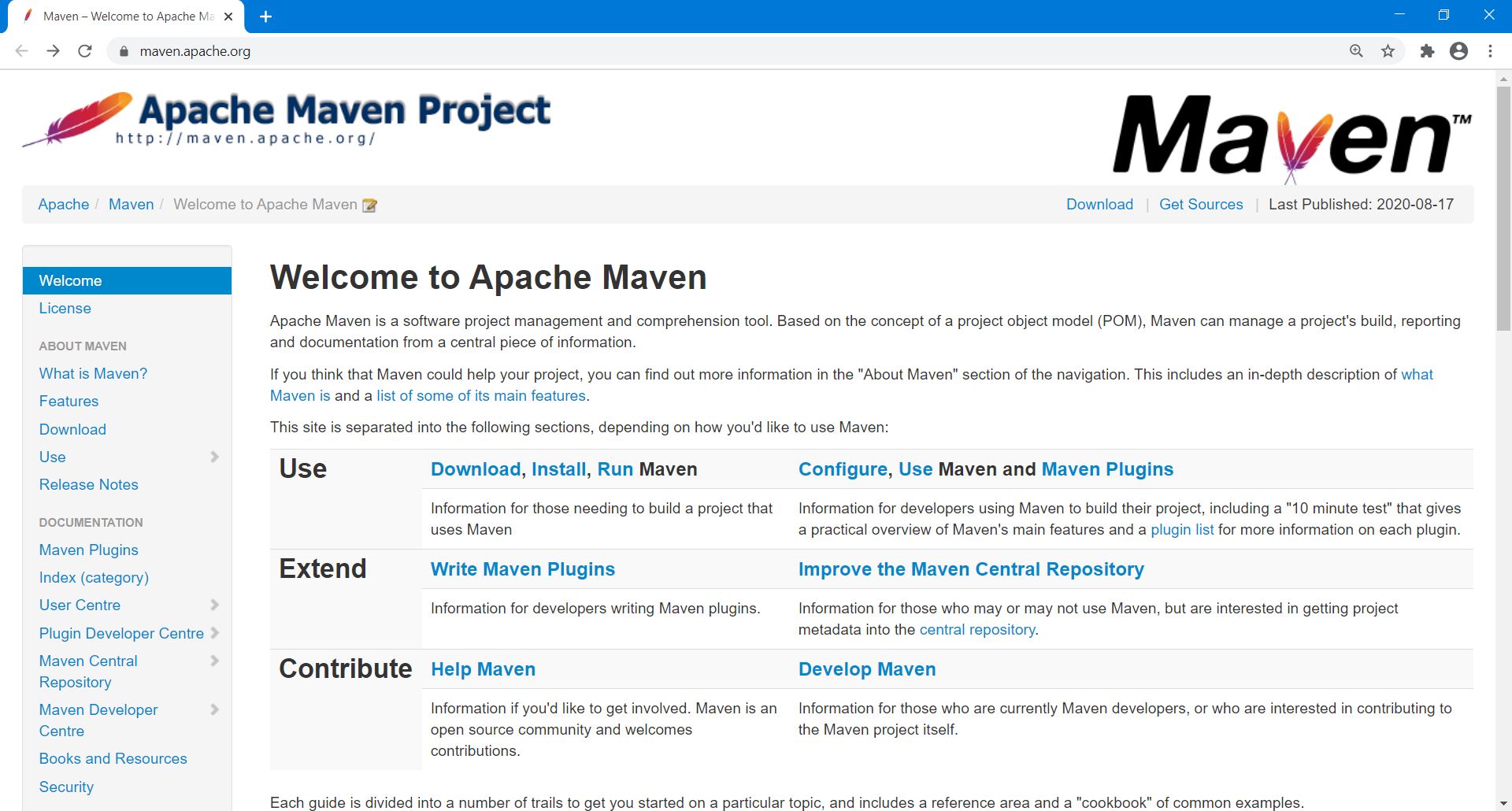Expand the Maven Developer Centre arrow
Viewport: 1512px width, 811px height.
tap(214, 709)
